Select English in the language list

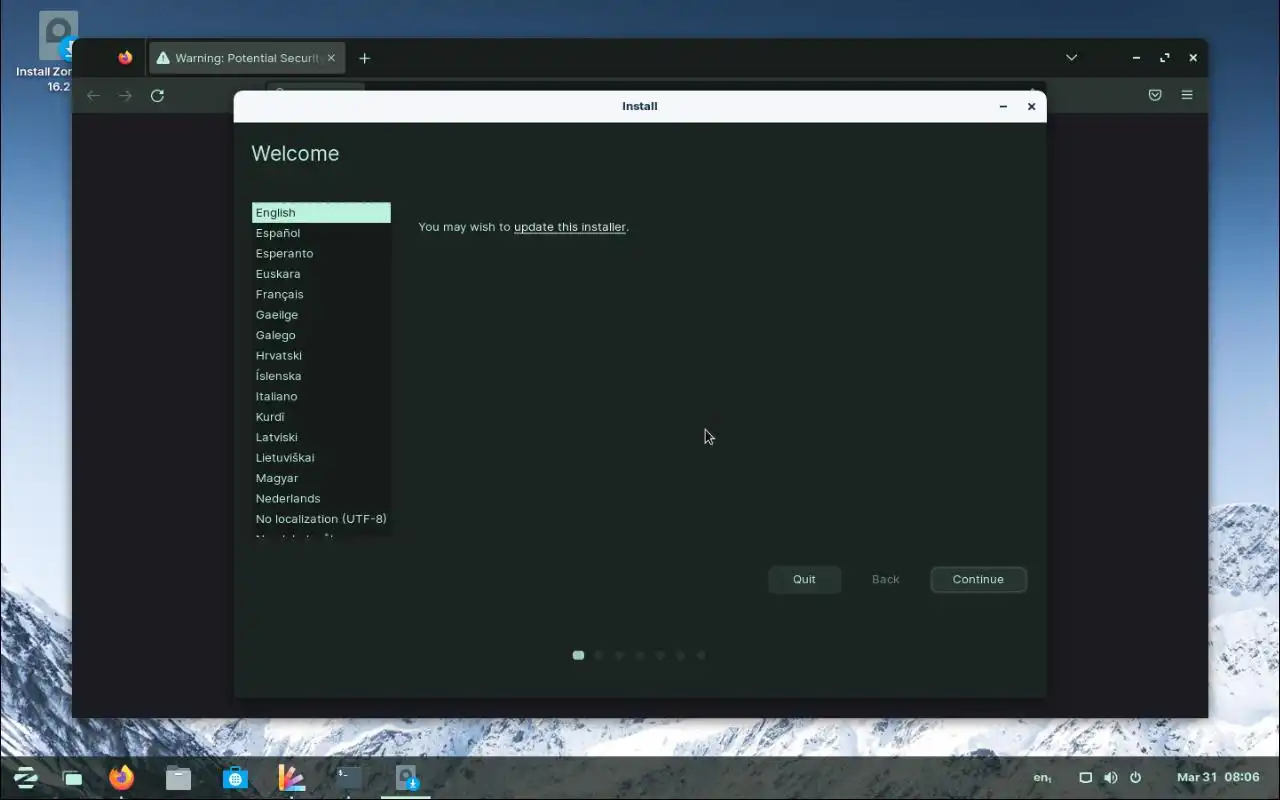click(x=321, y=212)
